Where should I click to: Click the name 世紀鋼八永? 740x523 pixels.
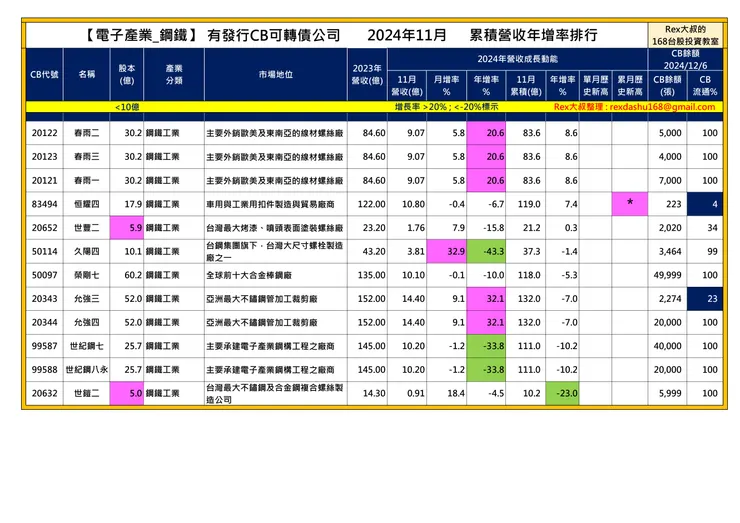point(86,369)
